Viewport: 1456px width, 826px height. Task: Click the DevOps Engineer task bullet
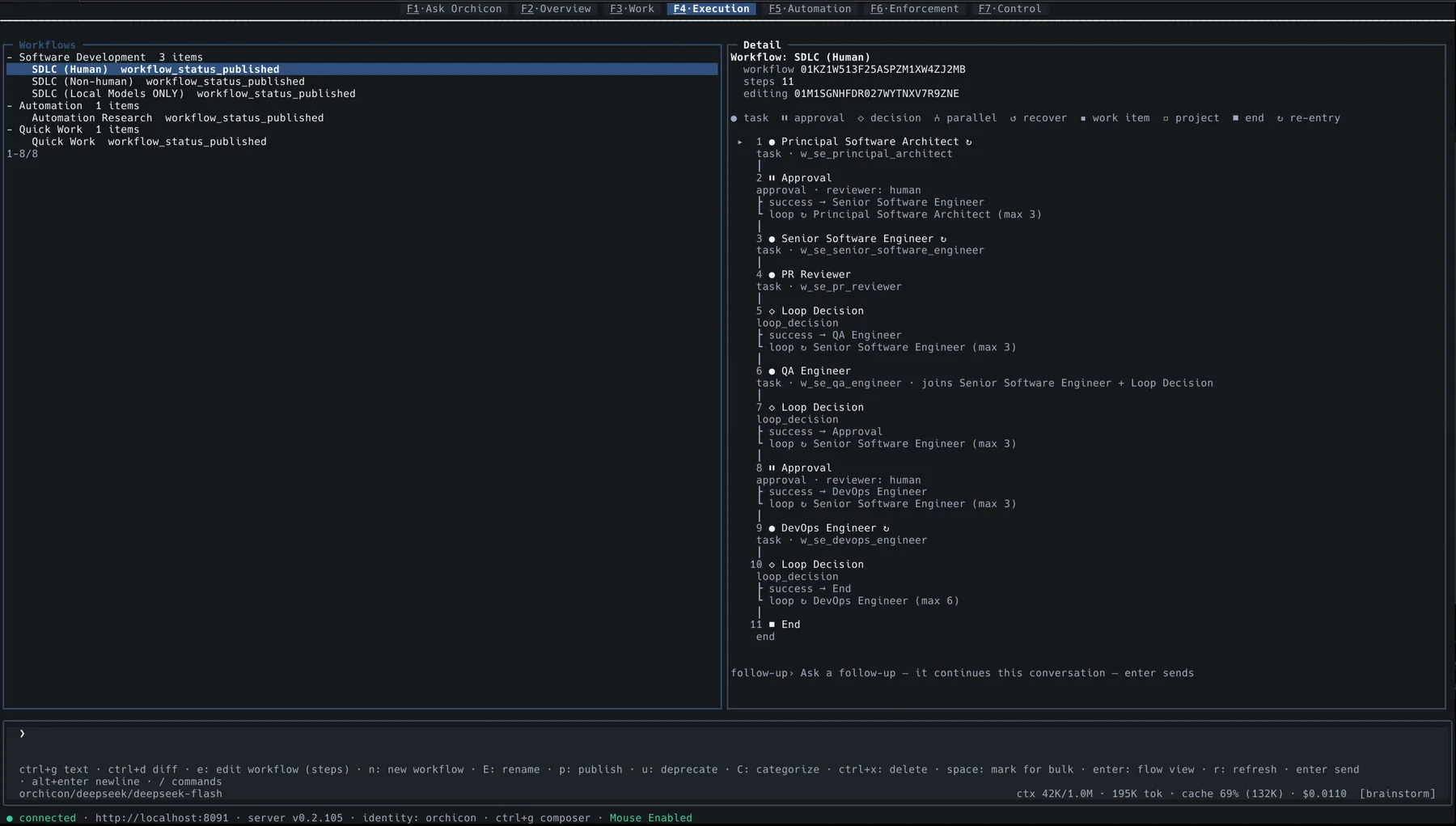click(772, 528)
